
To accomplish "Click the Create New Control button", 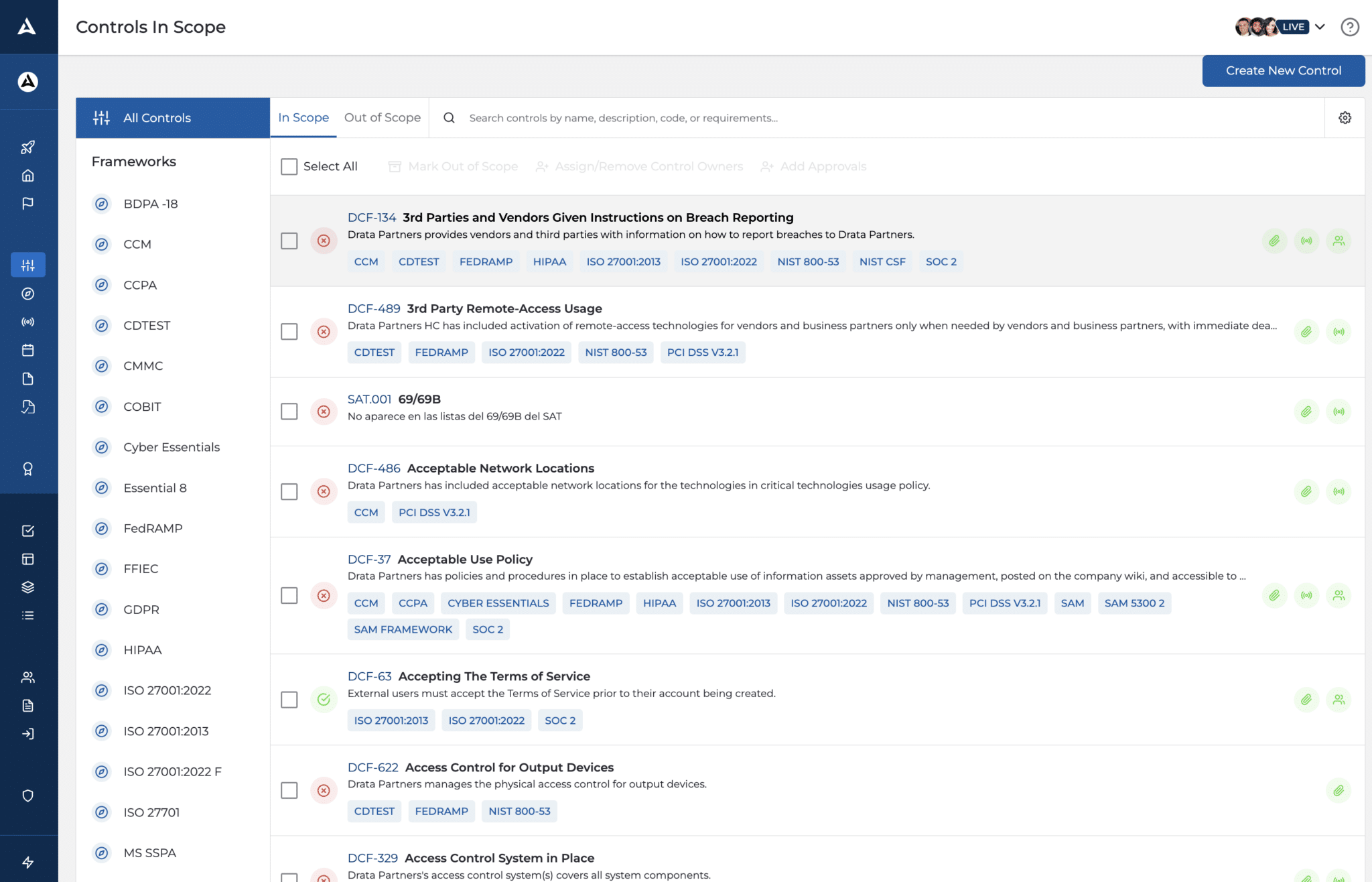I will click(x=1283, y=70).
